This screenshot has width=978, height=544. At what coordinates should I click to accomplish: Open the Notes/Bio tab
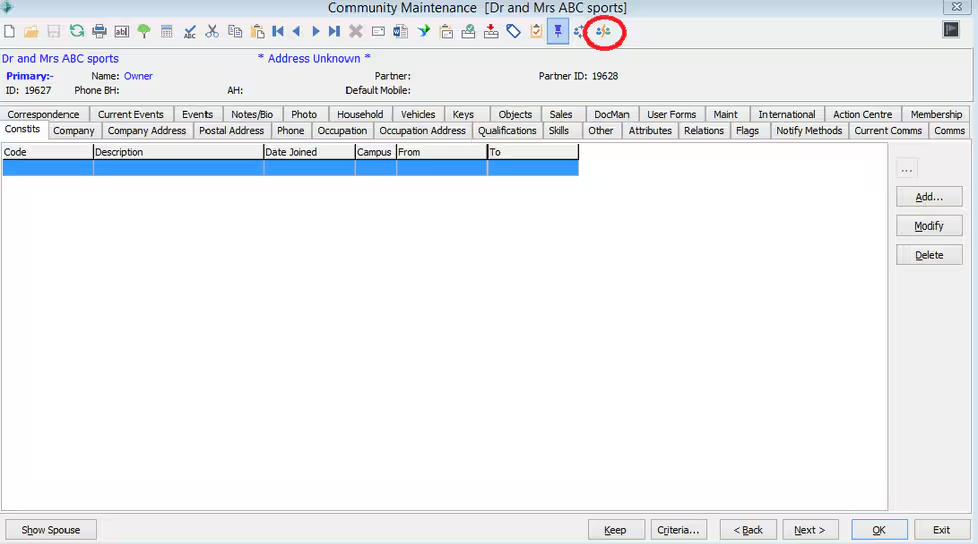pyautogui.click(x=252, y=114)
